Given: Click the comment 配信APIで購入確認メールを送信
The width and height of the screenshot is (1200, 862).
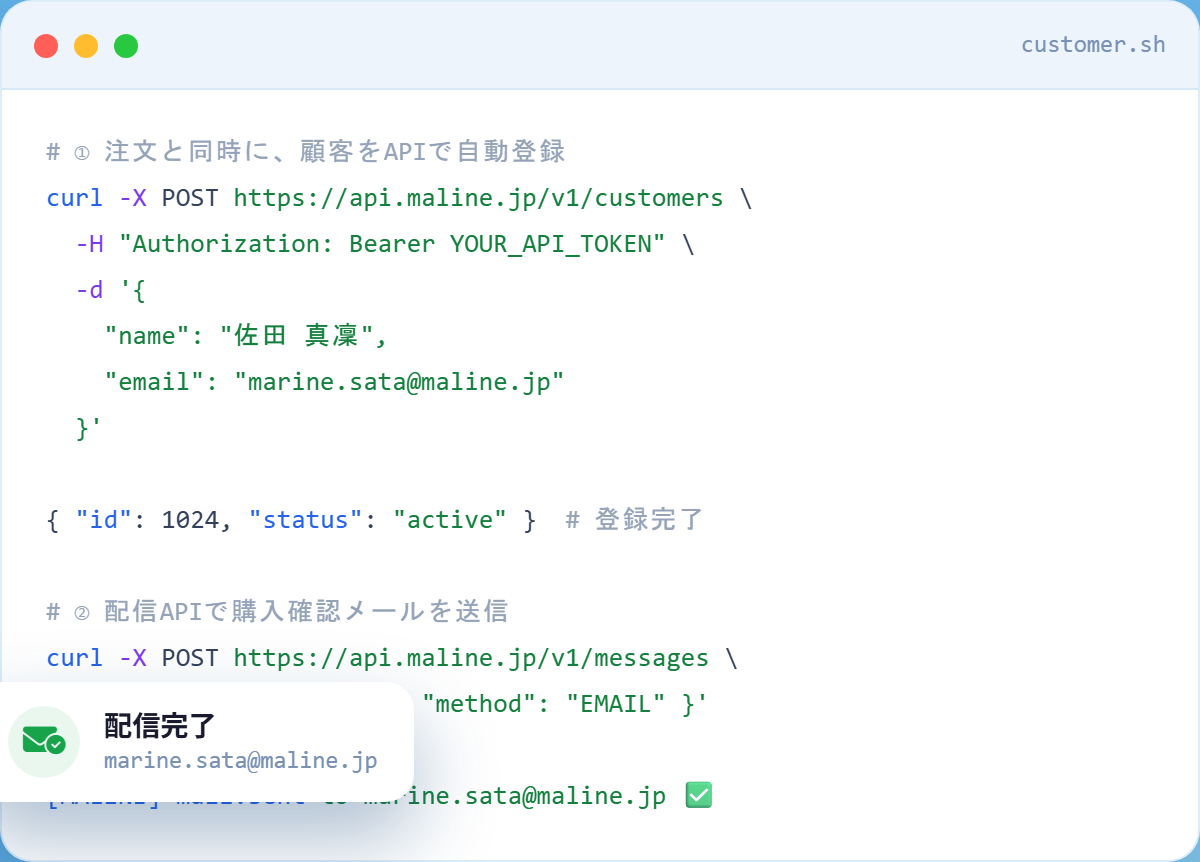Looking at the screenshot, I should point(277,611).
